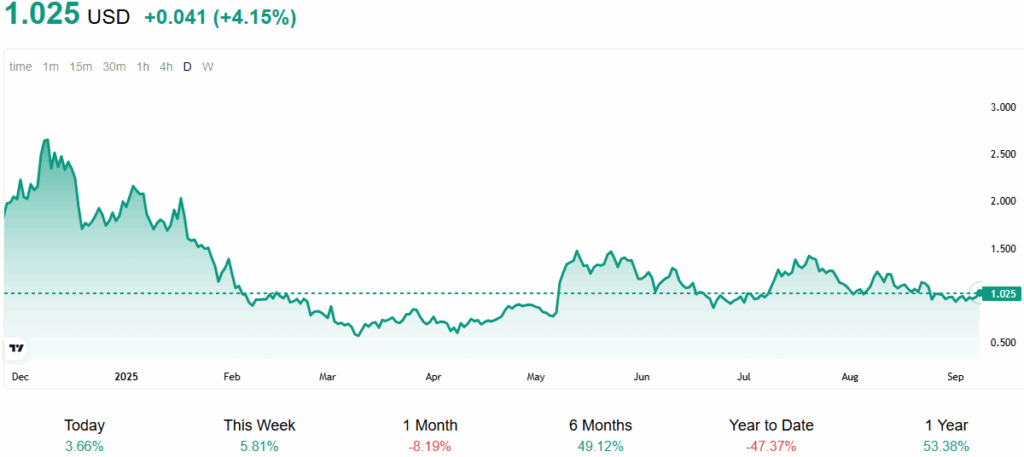Click the TradingView logo on the chart
The image size is (1024, 457).
pos(16,348)
